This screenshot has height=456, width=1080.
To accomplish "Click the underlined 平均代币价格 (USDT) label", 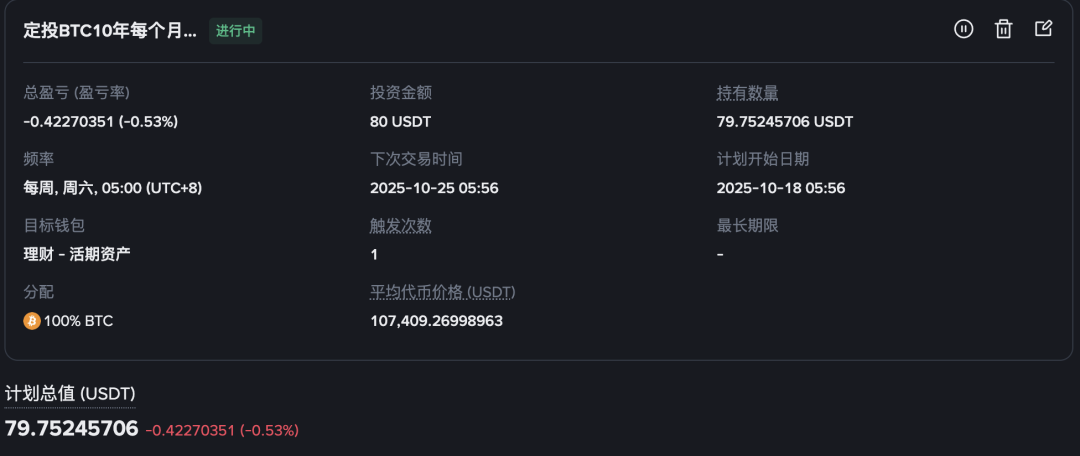I will pyautogui.click(x=442, y=292).
